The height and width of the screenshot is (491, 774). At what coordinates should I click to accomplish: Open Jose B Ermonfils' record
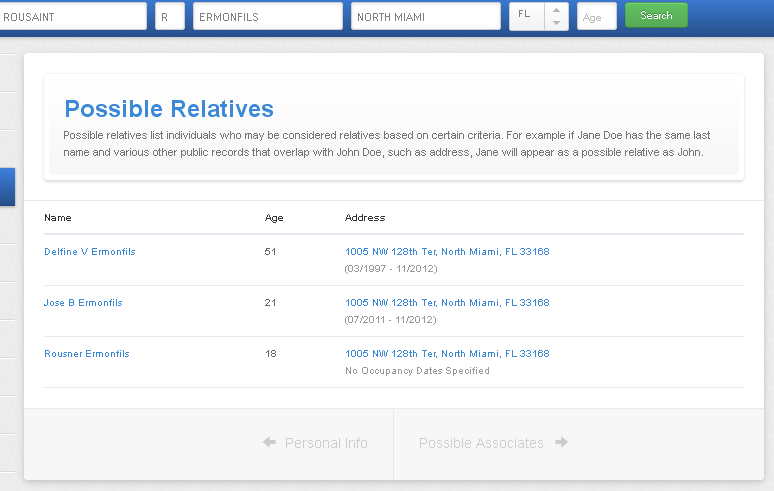[x=83, y=303]
